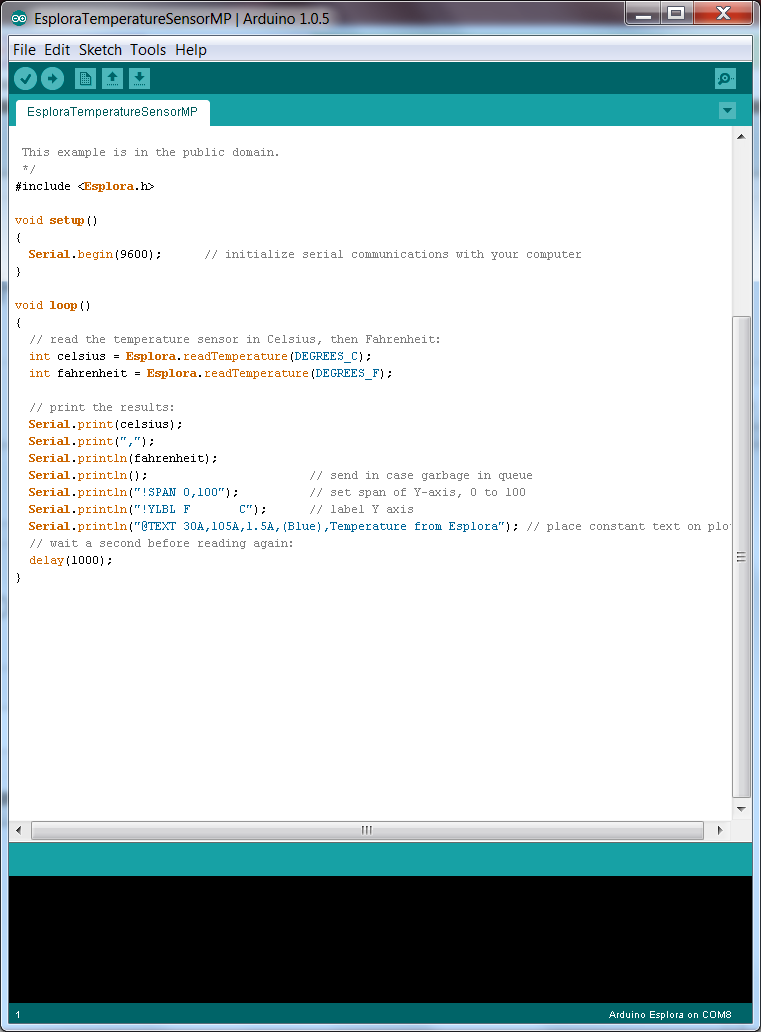Click the Verify sketch checkmark icon

(x=25, y=79)
